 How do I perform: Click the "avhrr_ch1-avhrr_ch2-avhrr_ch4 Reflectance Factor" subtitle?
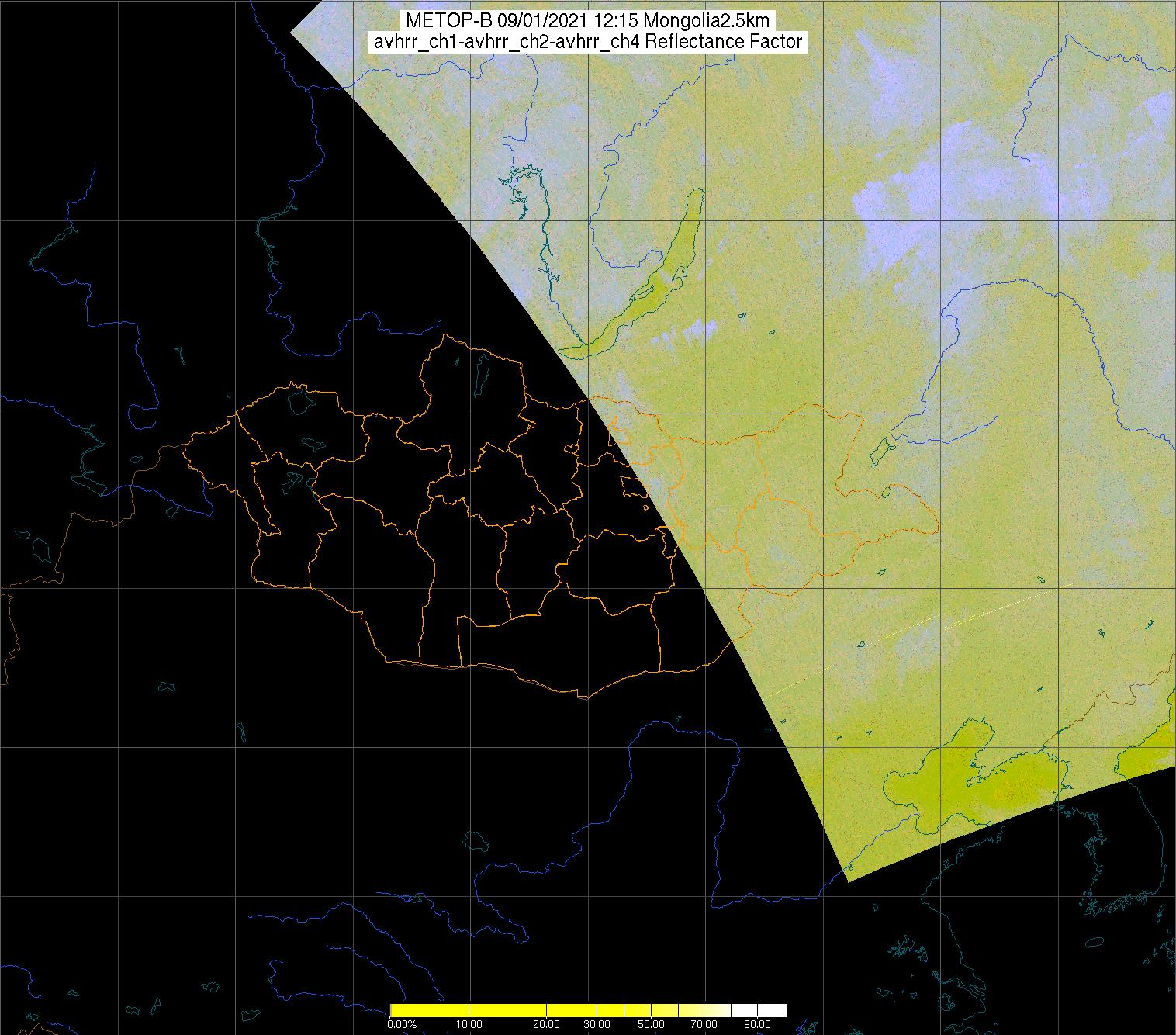(587, 42)
